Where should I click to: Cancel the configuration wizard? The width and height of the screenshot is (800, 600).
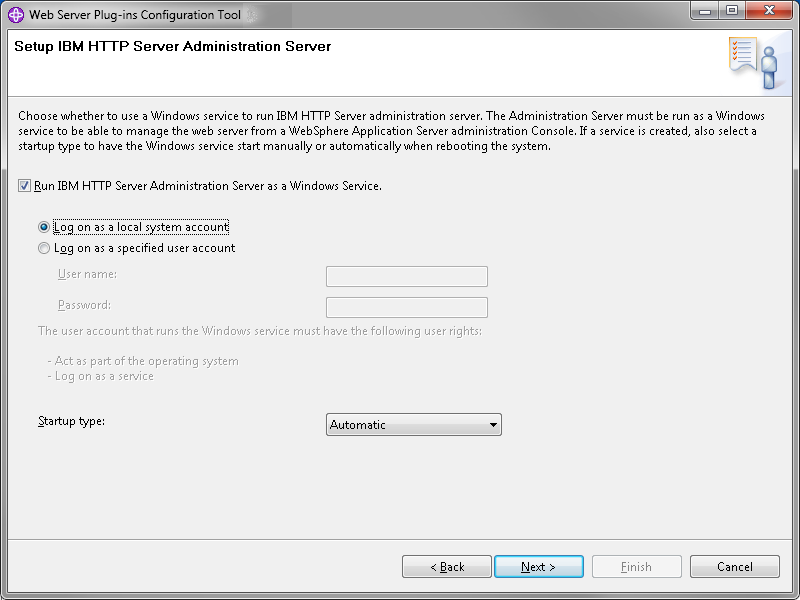tap(735, 566)
